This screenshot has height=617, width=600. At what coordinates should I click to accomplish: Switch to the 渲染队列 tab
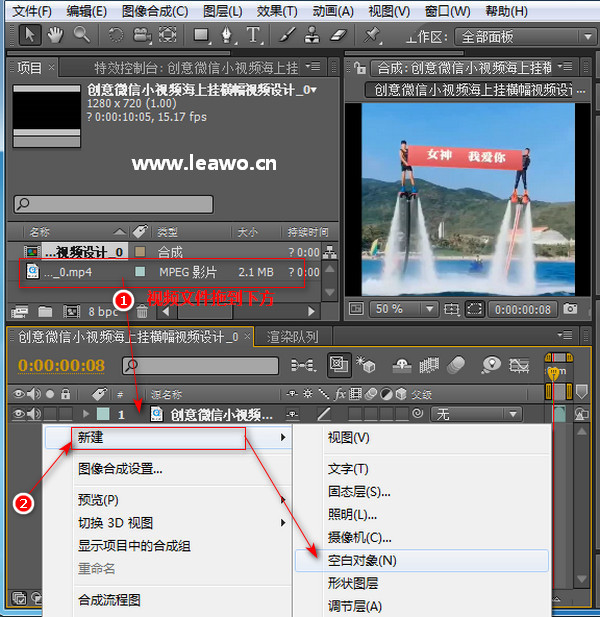point(293,337)
